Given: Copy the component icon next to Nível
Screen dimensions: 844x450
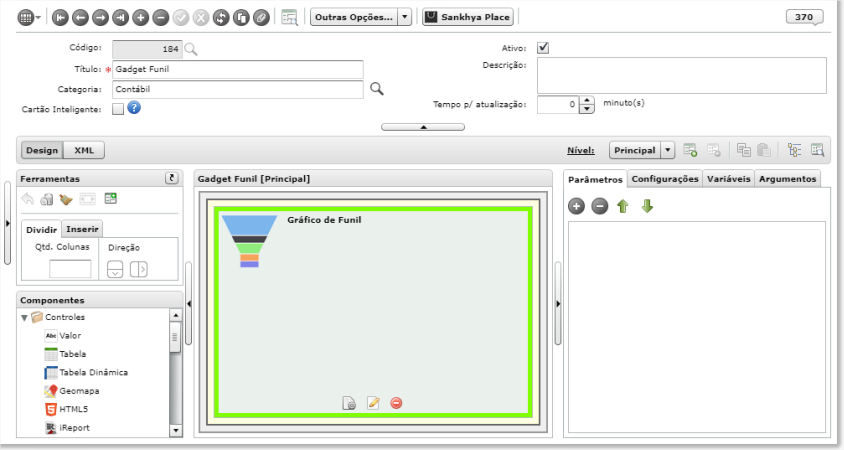Looking at the screenshot, I should click(744, 150).
